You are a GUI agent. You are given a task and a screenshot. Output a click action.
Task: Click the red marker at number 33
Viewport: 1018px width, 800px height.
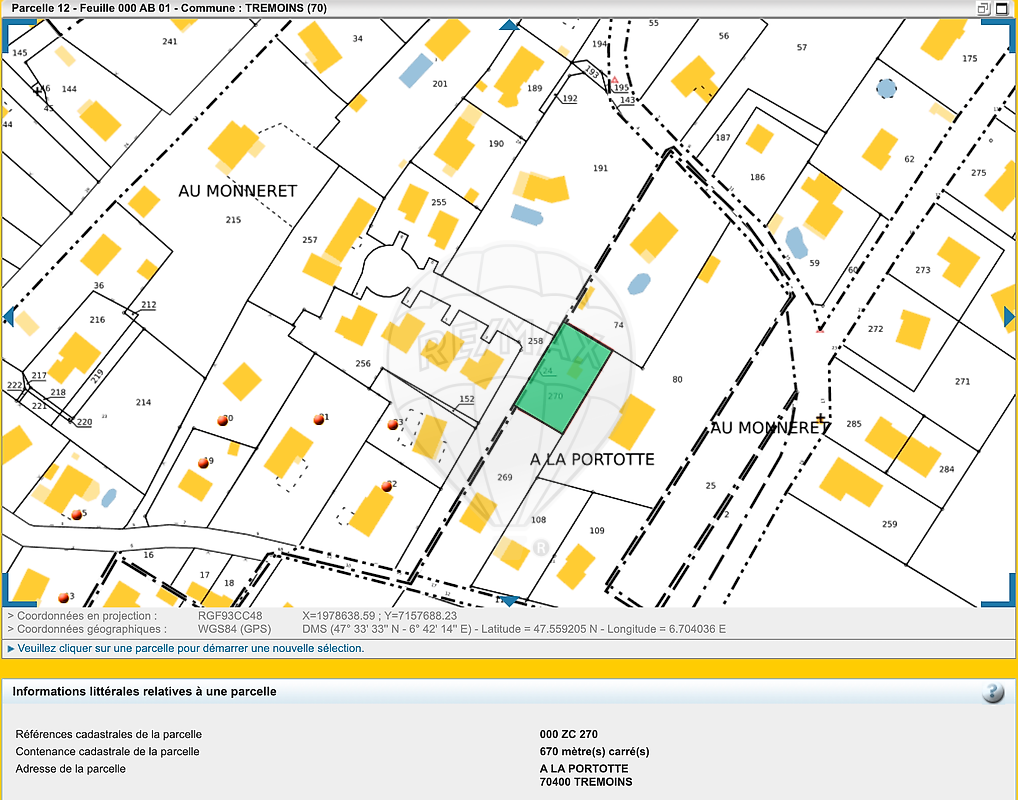(x=394, y=425)
